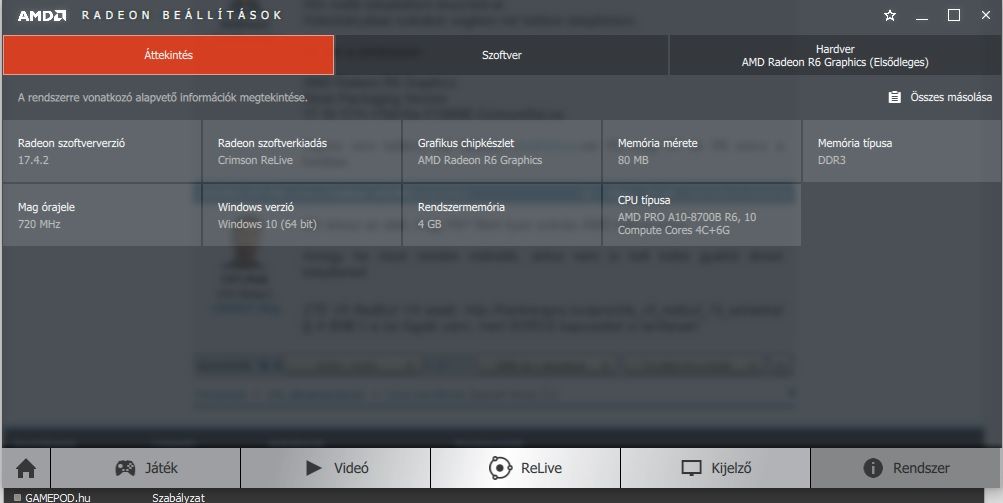Switch to the Áttekintés tab
Viewport: 1003px width, 503px height.
click(x=168, y=55)
